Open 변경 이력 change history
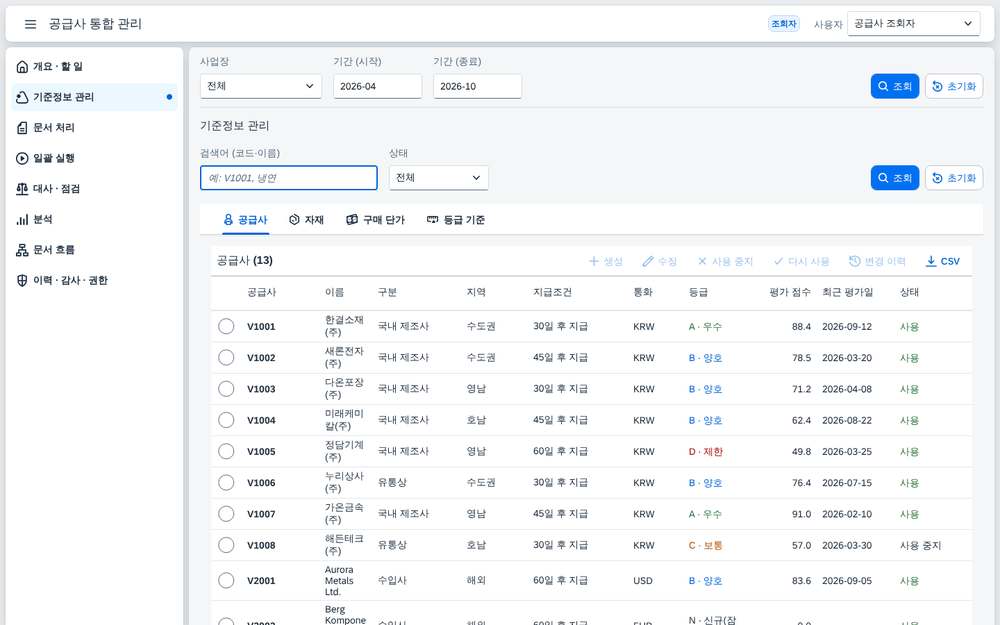 coord(878,261)
